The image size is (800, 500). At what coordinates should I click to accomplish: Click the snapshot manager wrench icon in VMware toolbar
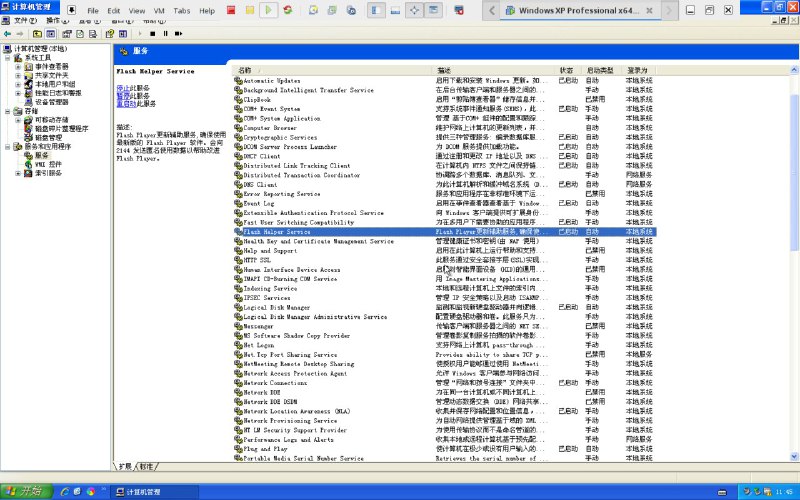click(351, 10)
